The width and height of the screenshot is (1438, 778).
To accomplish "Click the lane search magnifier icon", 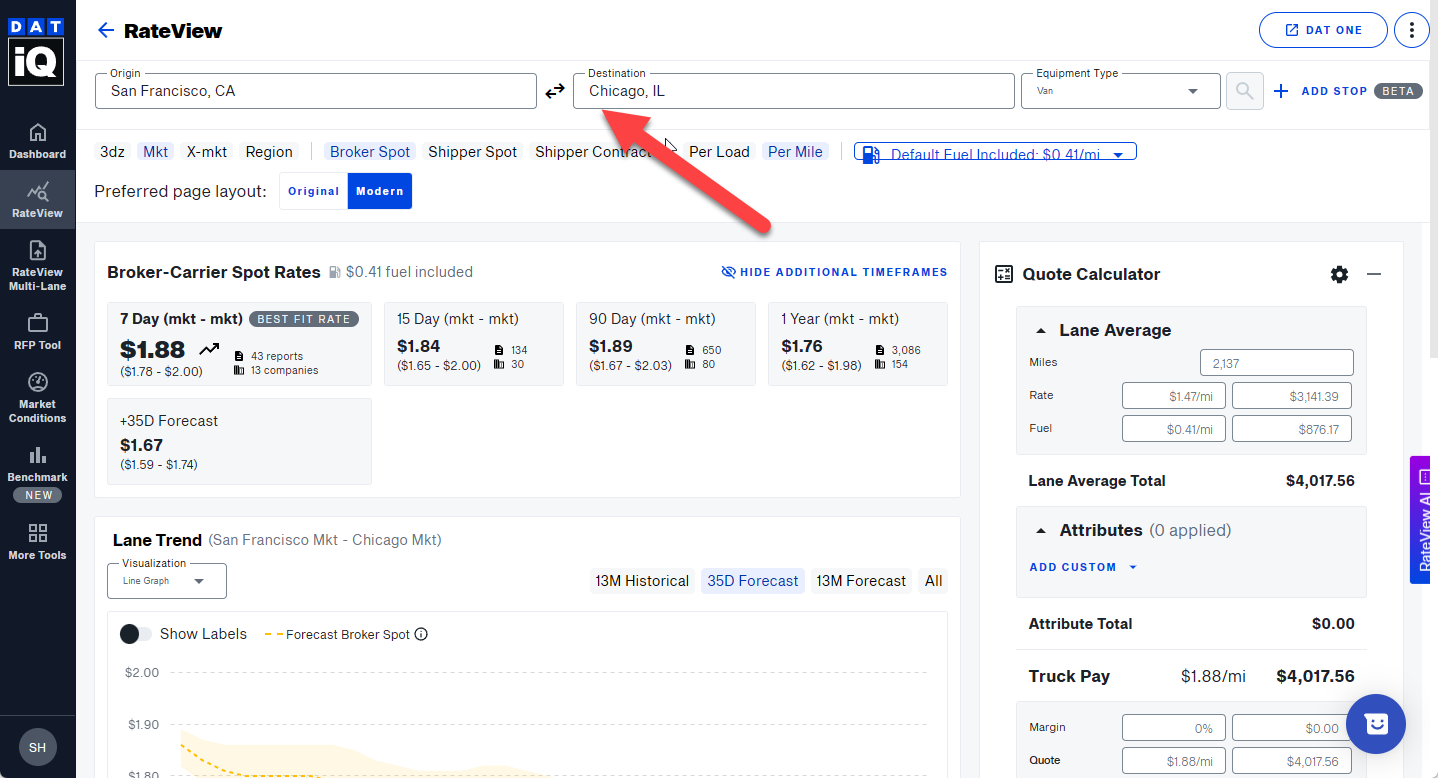I will coord(1244,91).
